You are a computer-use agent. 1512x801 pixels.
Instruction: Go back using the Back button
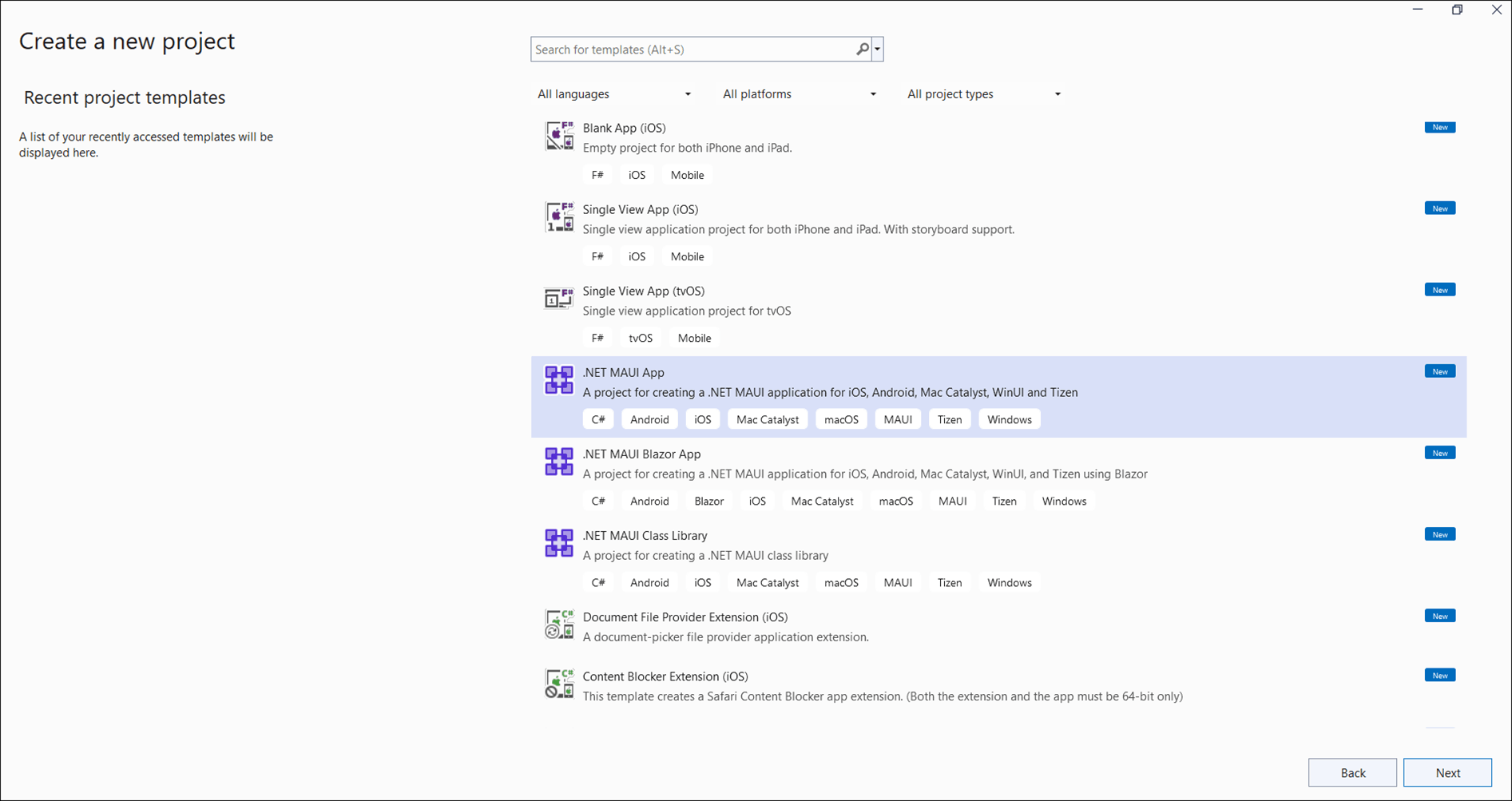click(x=1352, y=772)
